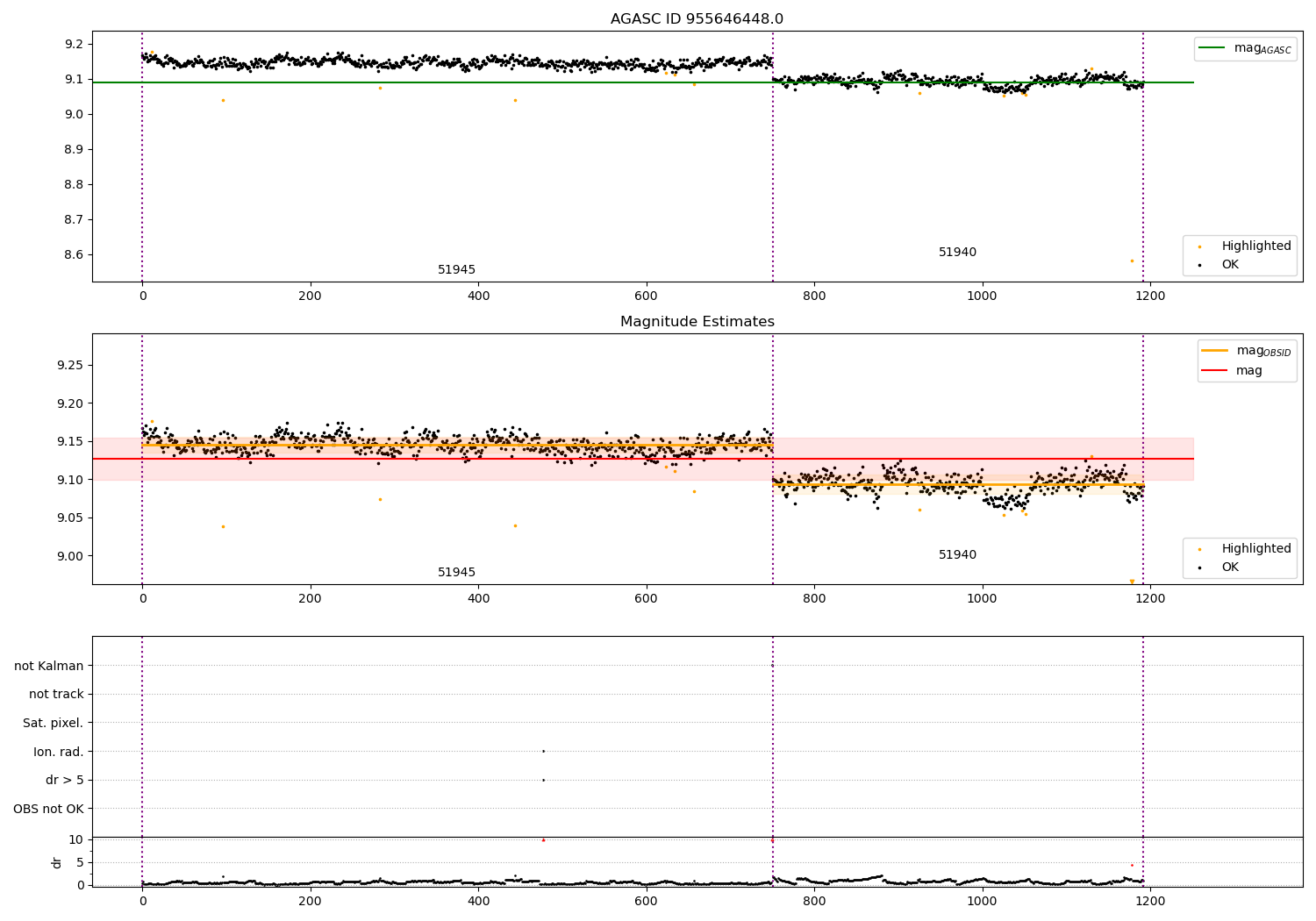Click the '51945' label in Magnitude Estimates plot

coord(456,572)
